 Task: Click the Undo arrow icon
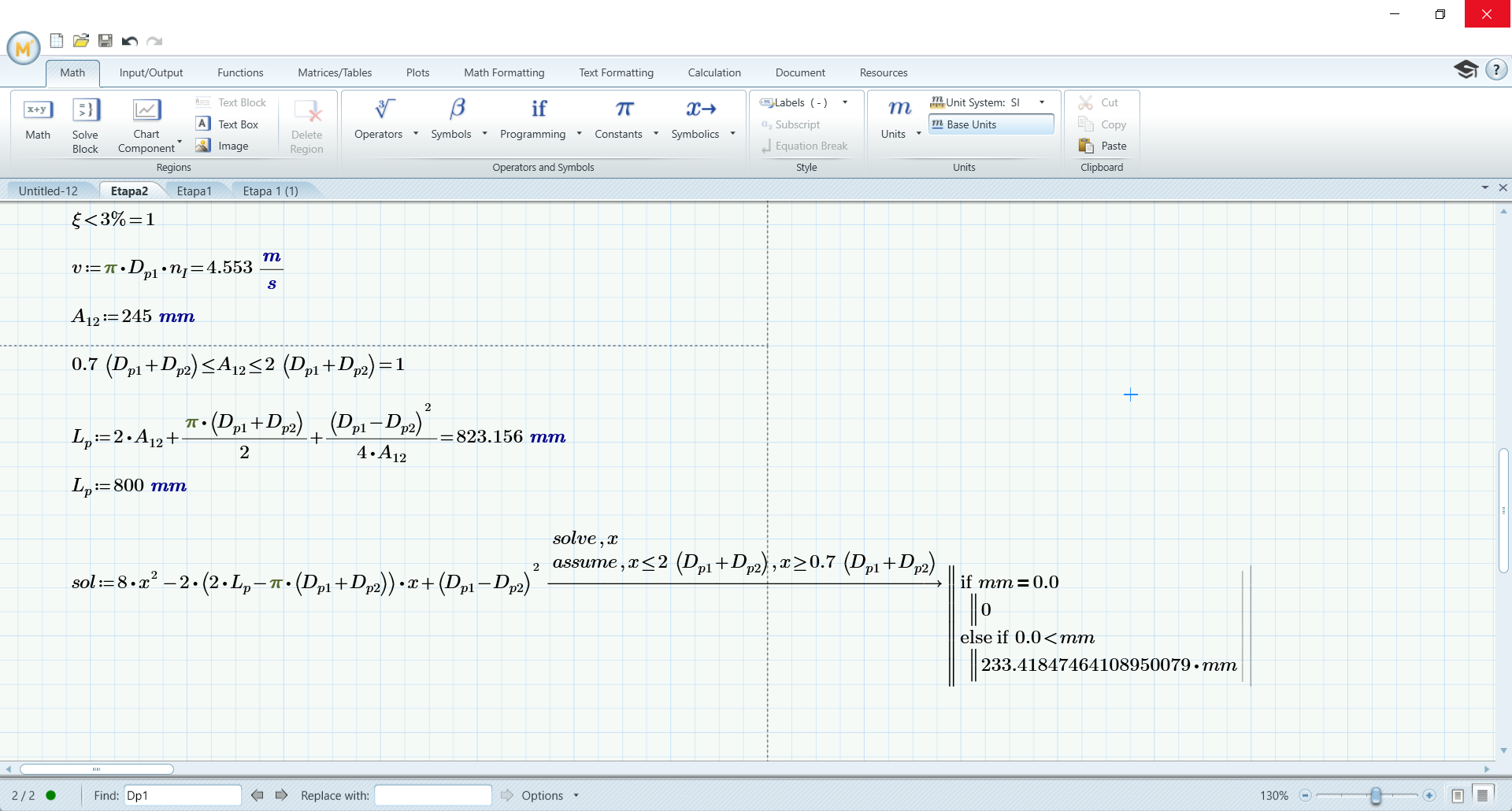coord(130,41)
